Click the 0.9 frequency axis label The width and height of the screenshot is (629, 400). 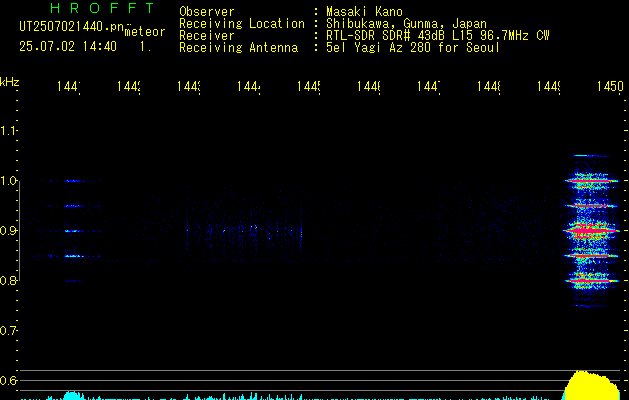pyautogui.click(x=8, y=231)
